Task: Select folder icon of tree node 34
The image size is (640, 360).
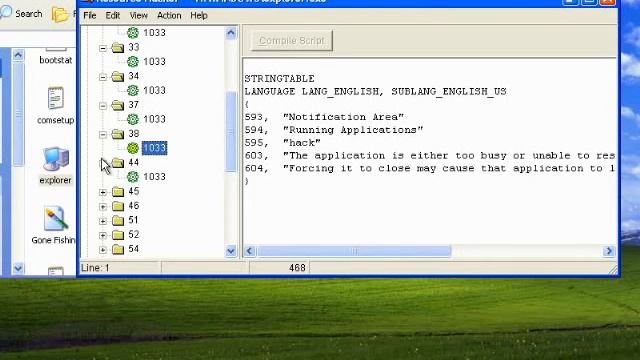Action: [118, 76]
